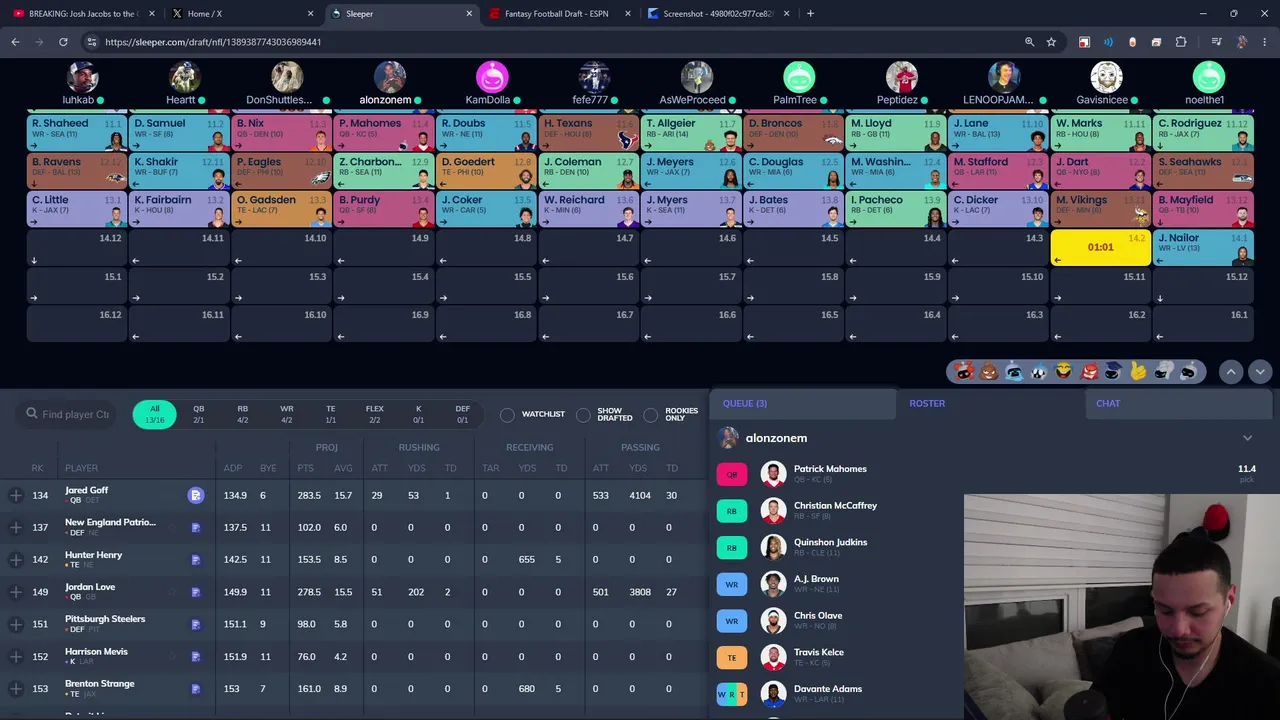The height and width of the screenshot is (720, 1280).
Task: Filter players by RB position
Action: (242, 414)
